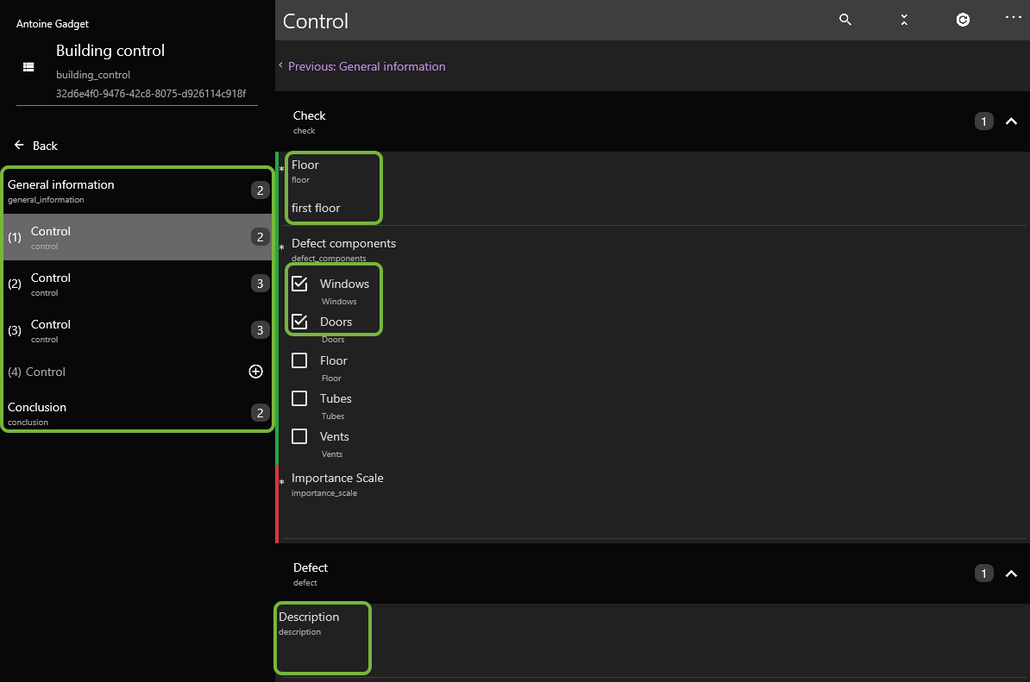Click the 'Defect components' label
Viewport: 1030px width, 682px height.
point(344,243)
